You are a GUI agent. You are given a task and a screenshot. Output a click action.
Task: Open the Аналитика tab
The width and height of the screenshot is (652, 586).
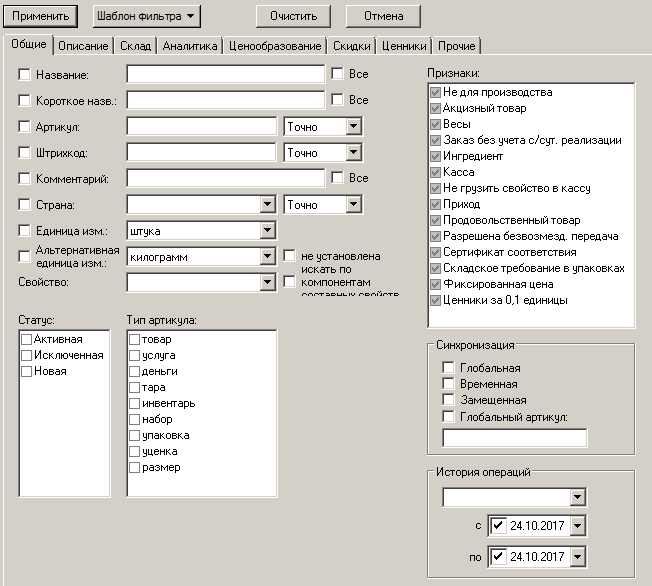pos(190,46)
